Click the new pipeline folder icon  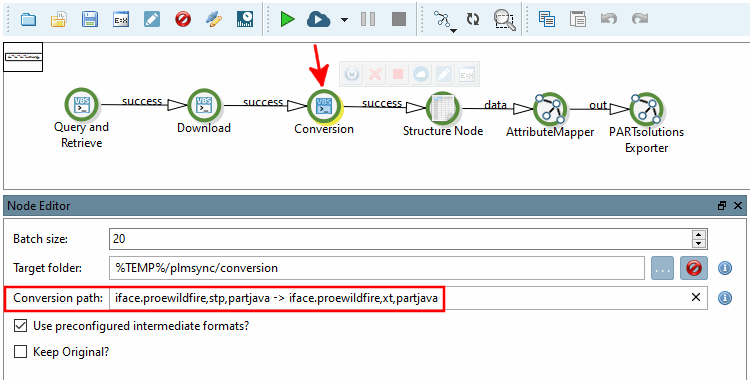tap(28, 19)
